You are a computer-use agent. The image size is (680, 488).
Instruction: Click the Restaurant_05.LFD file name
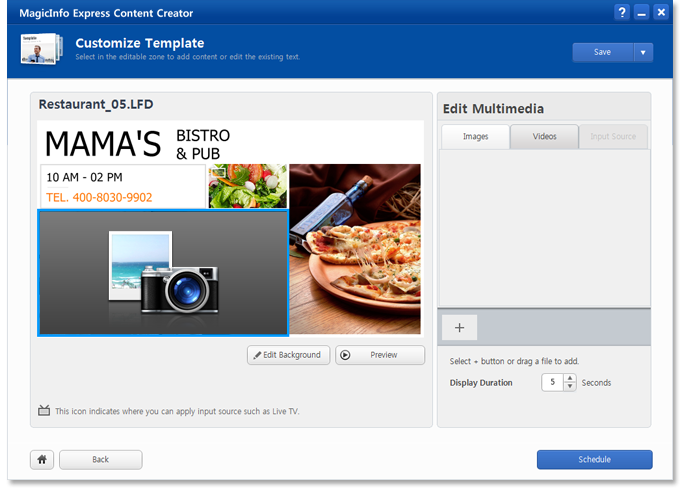point(96,105)
